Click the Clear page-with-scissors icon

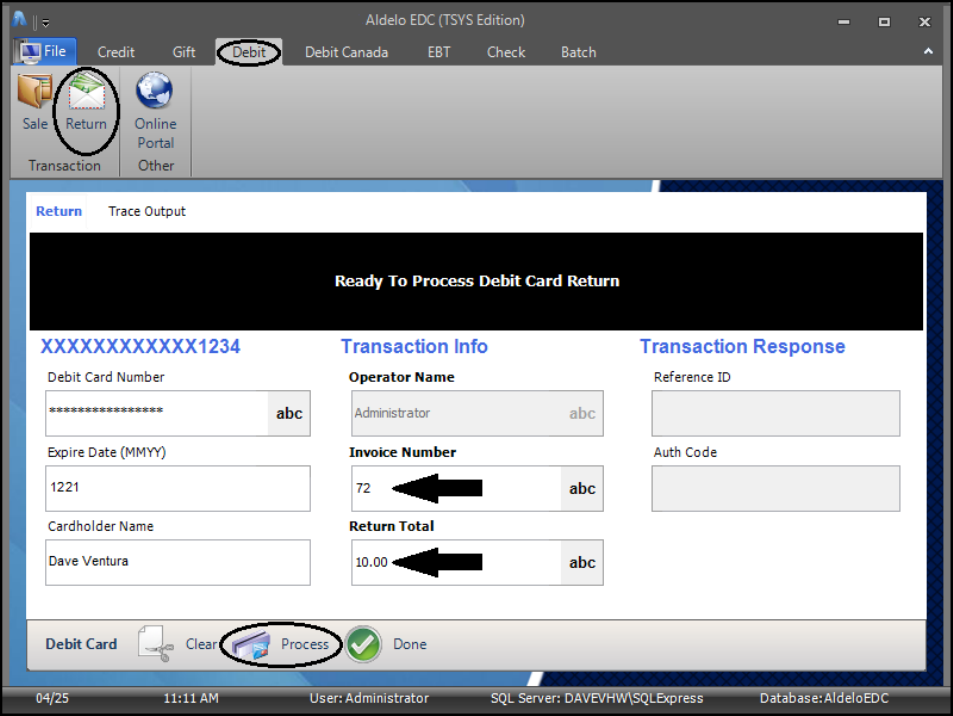click(156, 644)
